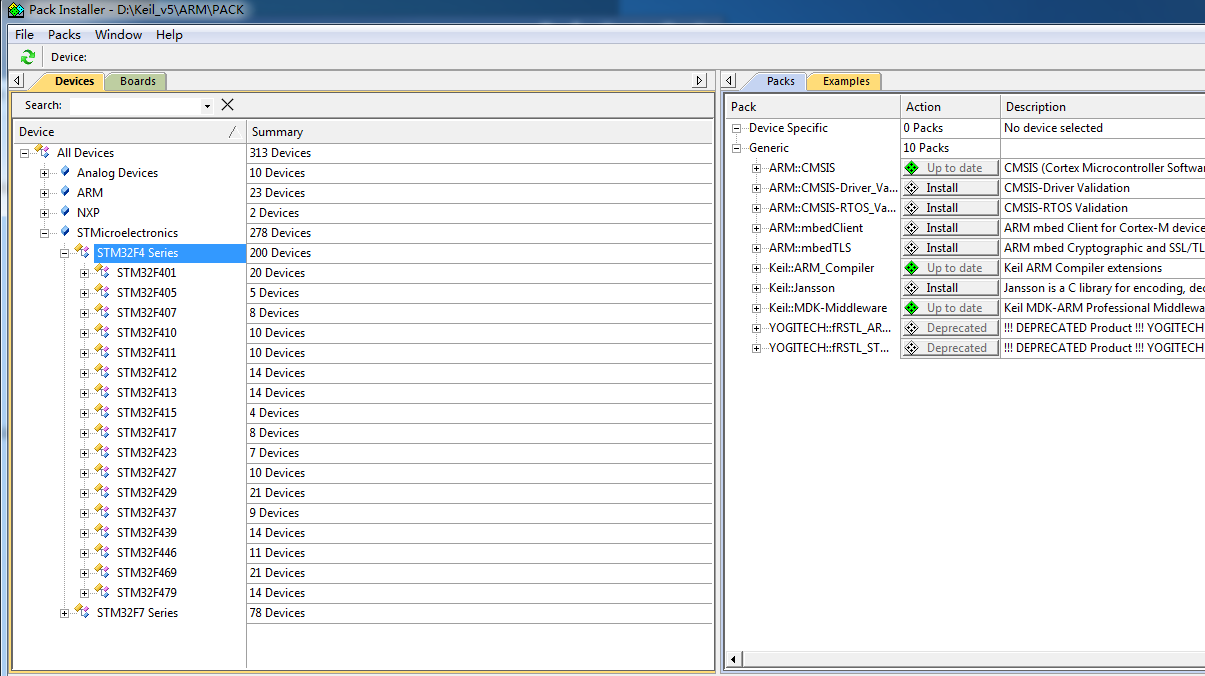1205x676 pixels.
Task: Install the ARM::mbedTLS pack
Action: tap(950, 248)
